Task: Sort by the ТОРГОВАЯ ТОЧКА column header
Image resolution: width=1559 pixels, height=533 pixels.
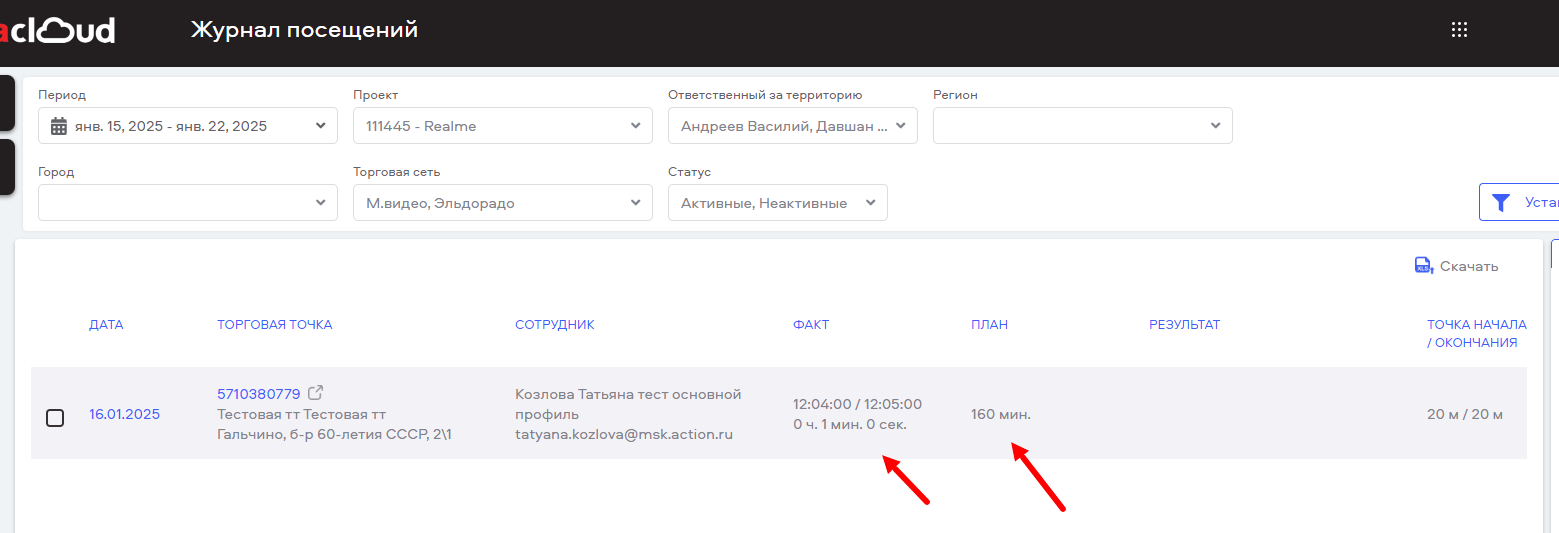Action: 275,325
